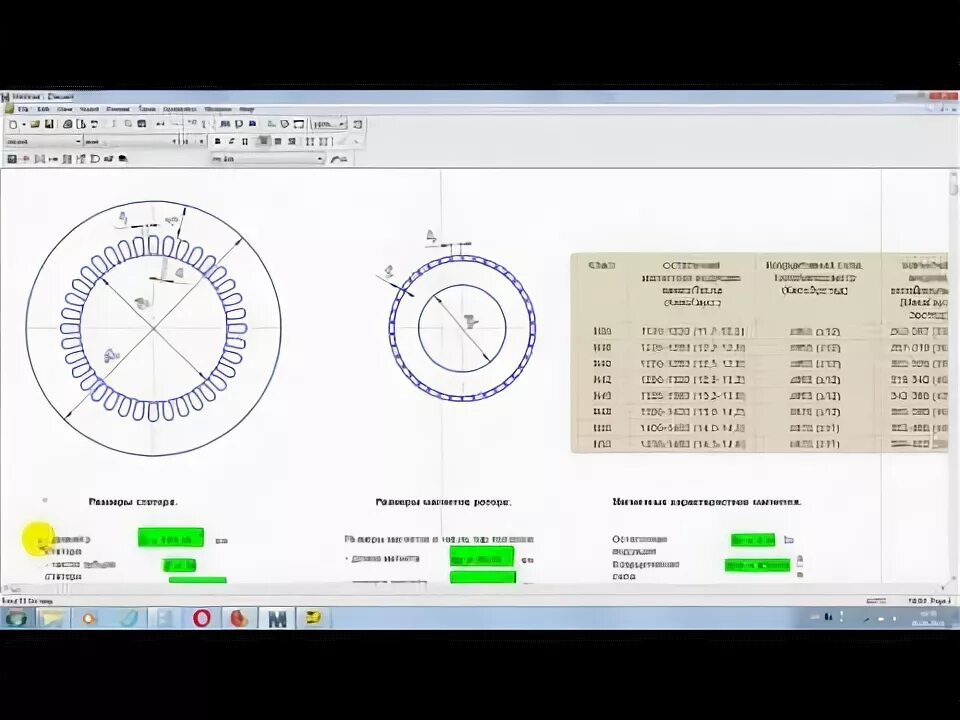Toggle numbered list formatting
This screenshot has width=960, height=720.
(x=323, y=142)
